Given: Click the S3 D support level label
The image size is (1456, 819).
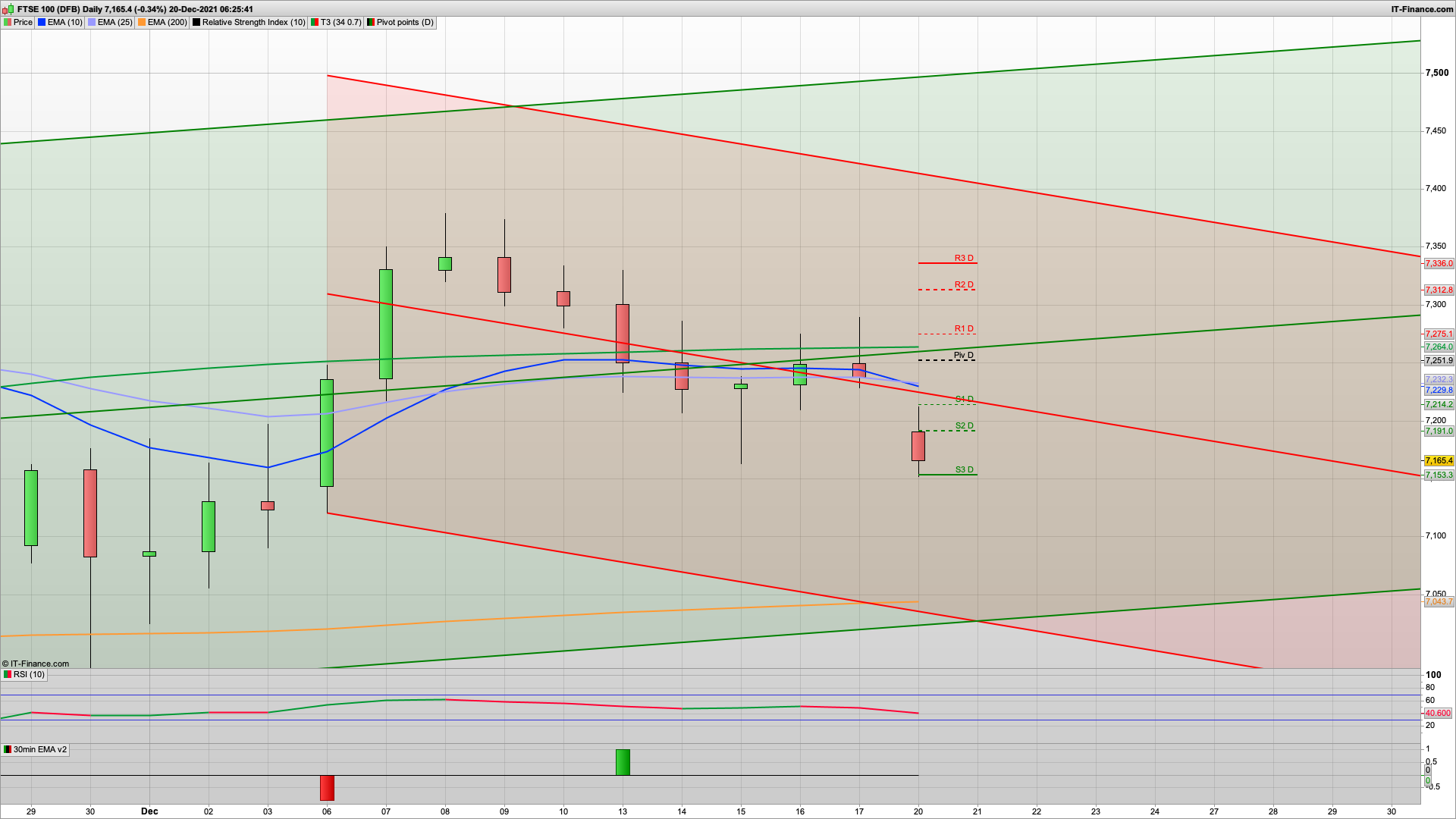Looking at the screenshot, I should click(965, 469).
